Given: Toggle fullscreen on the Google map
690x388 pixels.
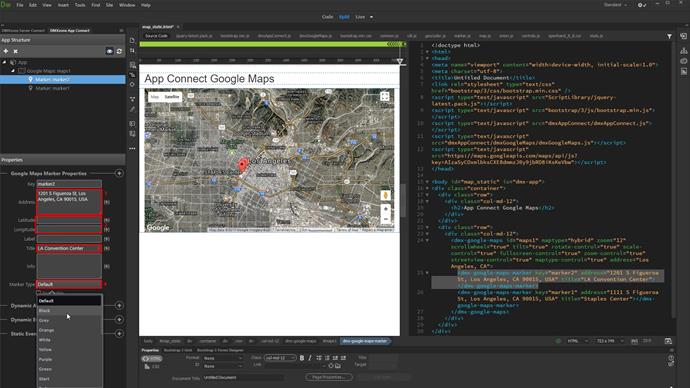Looking at the screenshot, I should (385, 97).
